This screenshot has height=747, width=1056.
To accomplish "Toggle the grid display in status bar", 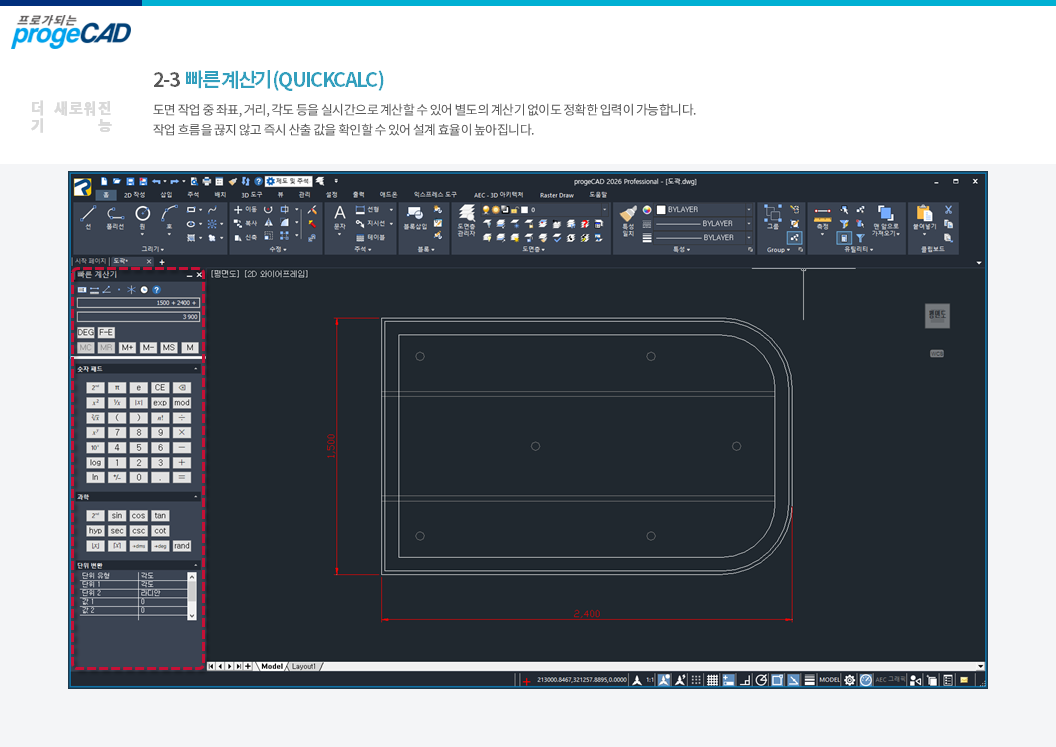I will point(712,680).
